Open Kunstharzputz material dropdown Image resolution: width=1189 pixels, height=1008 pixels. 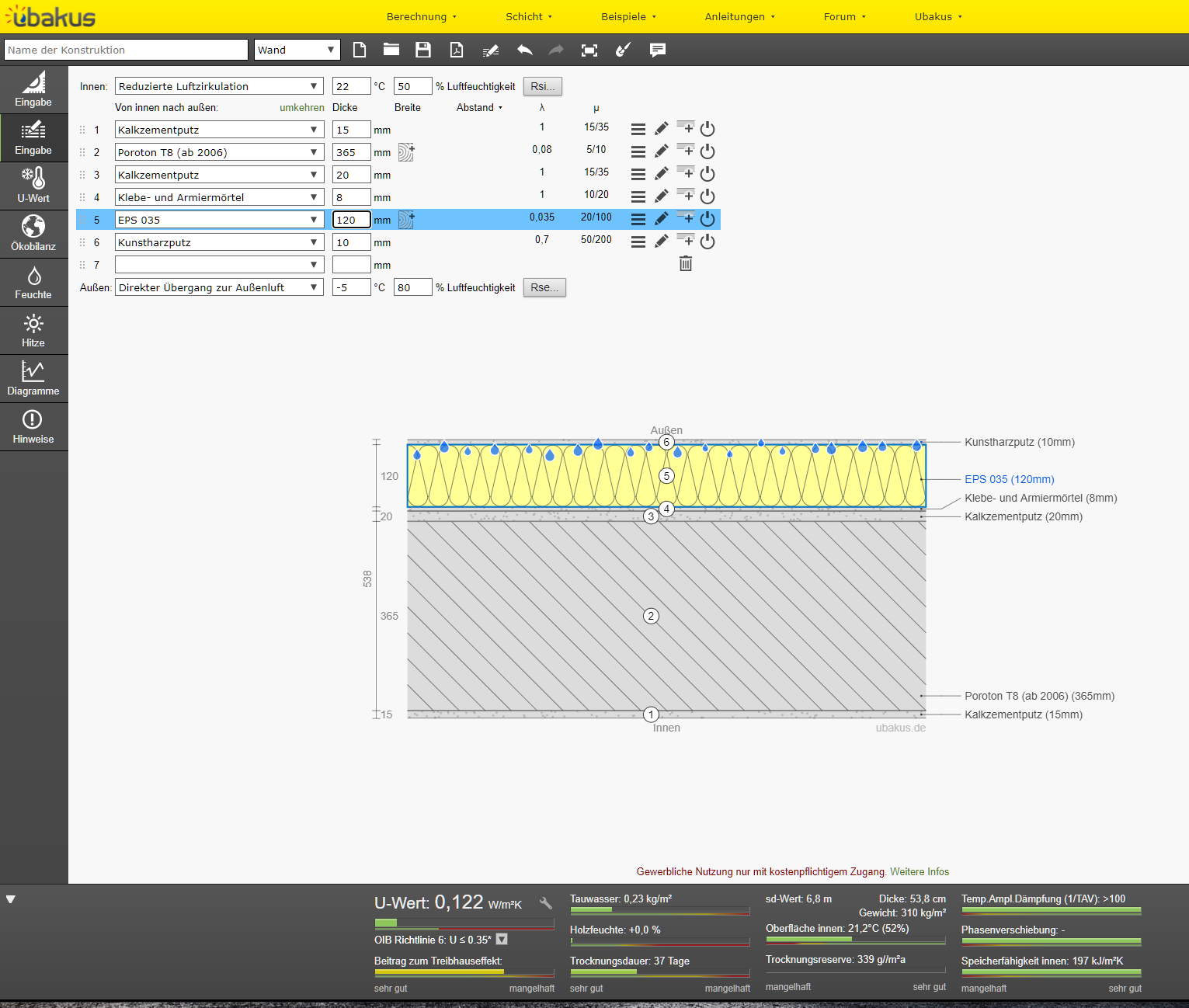tap(219, 242)
